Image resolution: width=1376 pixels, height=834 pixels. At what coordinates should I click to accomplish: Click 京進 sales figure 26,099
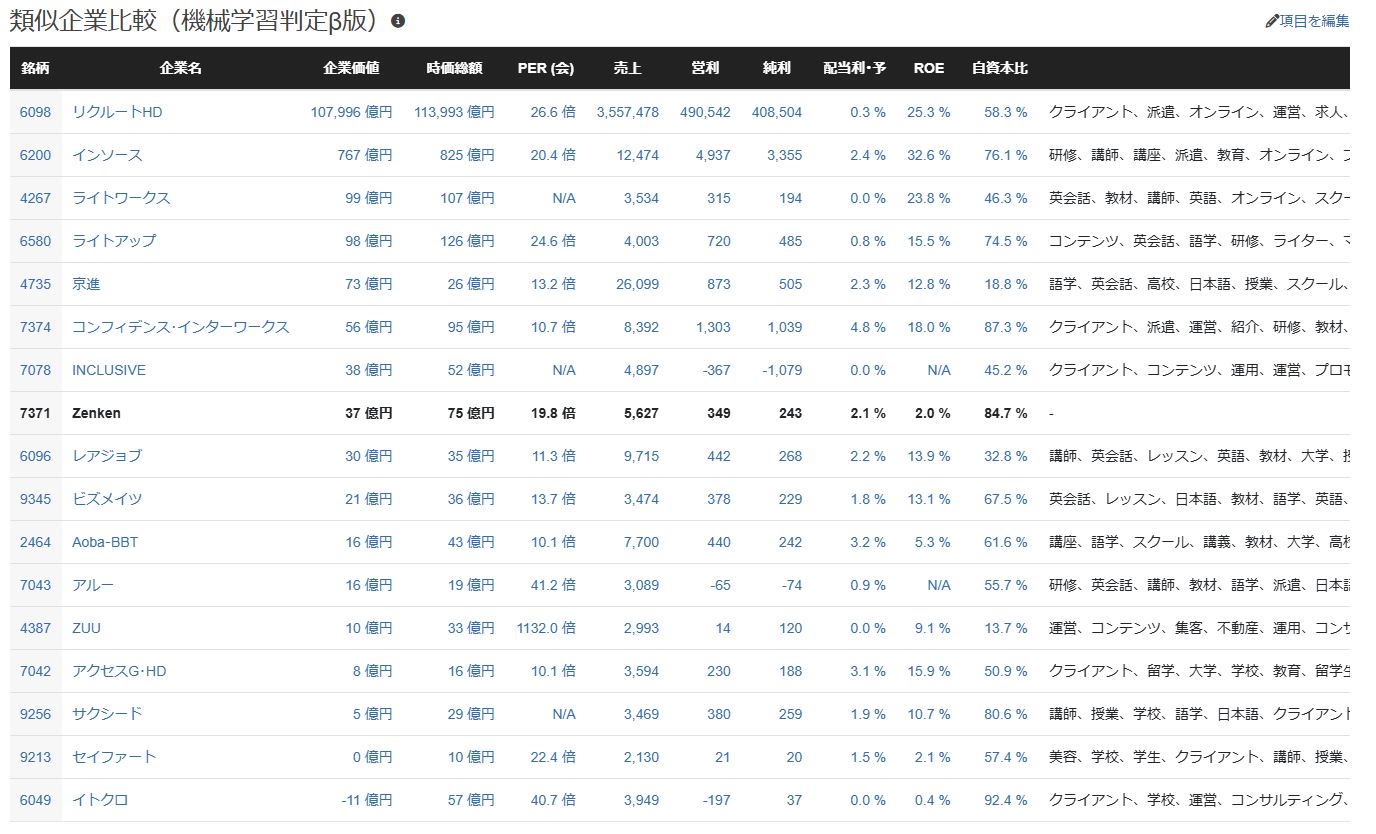pyautogui.click(x=638, y=284)
